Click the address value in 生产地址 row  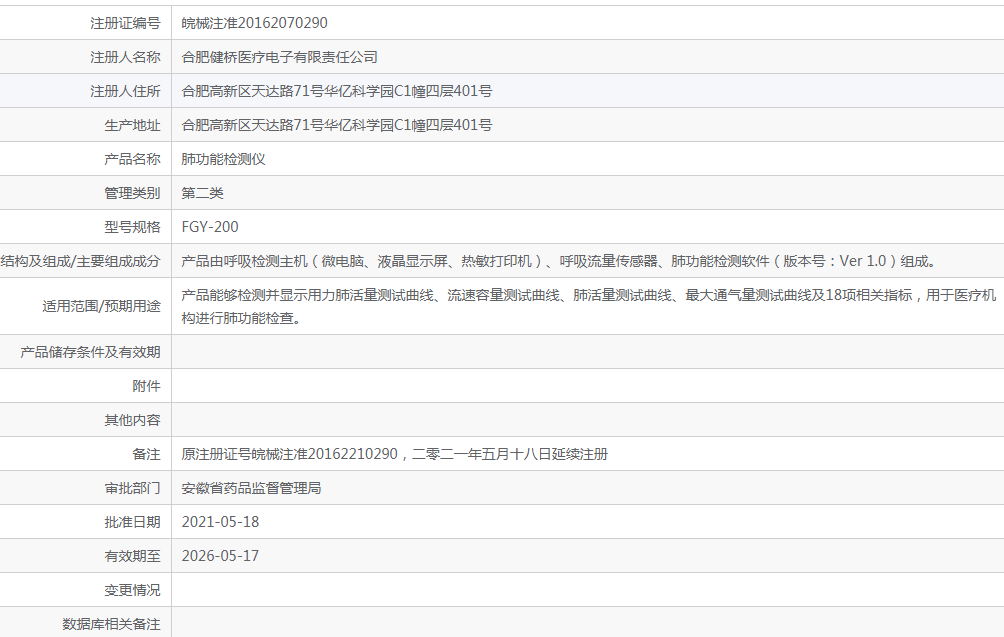coord(336,125)
